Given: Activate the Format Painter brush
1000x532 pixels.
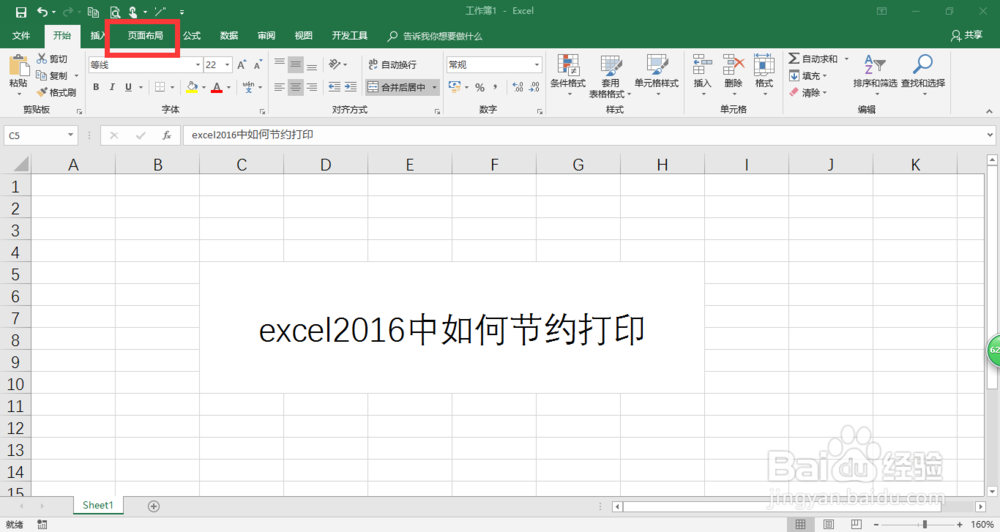Looking at the screenshot, I should click(42, 92).
